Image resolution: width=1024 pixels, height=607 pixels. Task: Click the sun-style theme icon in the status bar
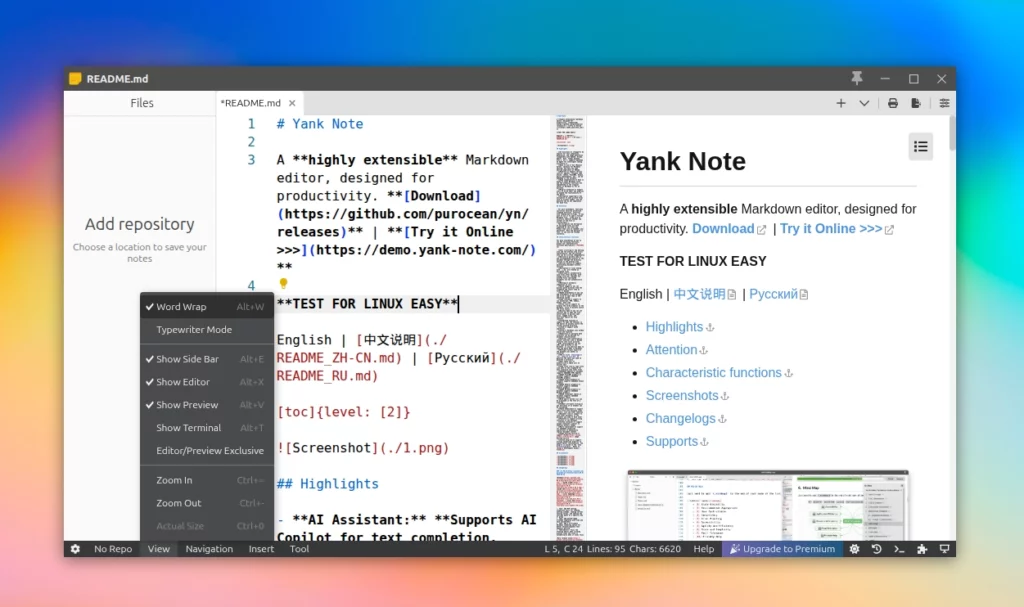pyautogui.click(x=854, y=549)
